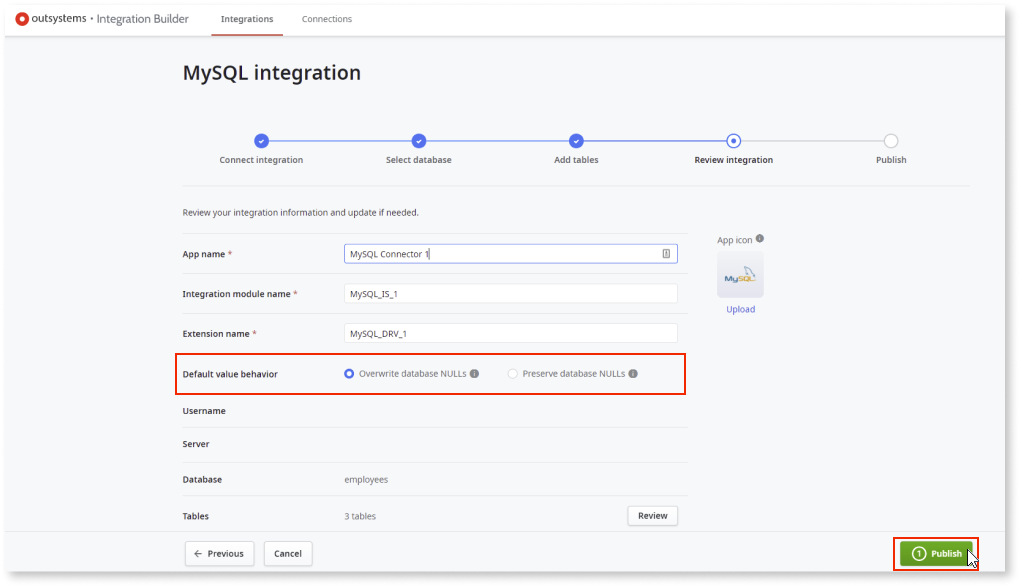Click Previous to go back a step
1020x587 pixels.
coord(219,553)
